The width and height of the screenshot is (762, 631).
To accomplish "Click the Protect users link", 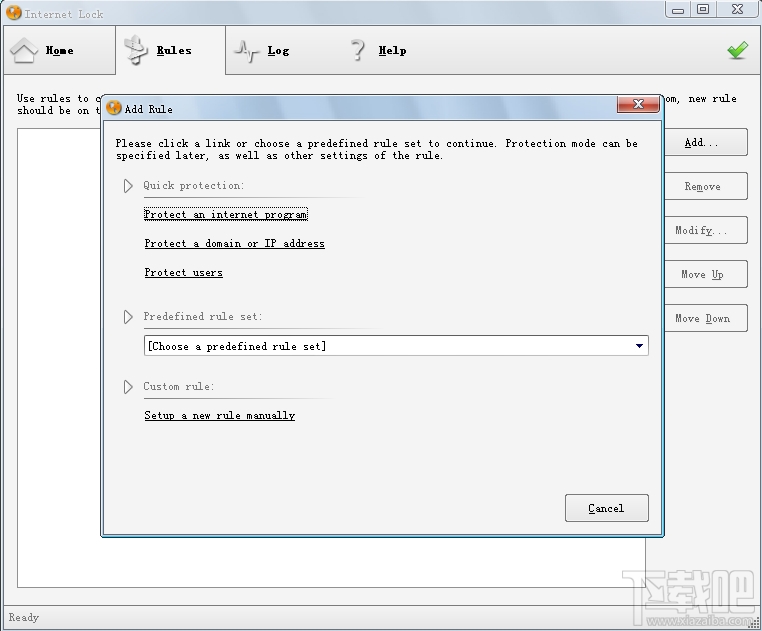I will pyautogui.click(x=184, y=273).
